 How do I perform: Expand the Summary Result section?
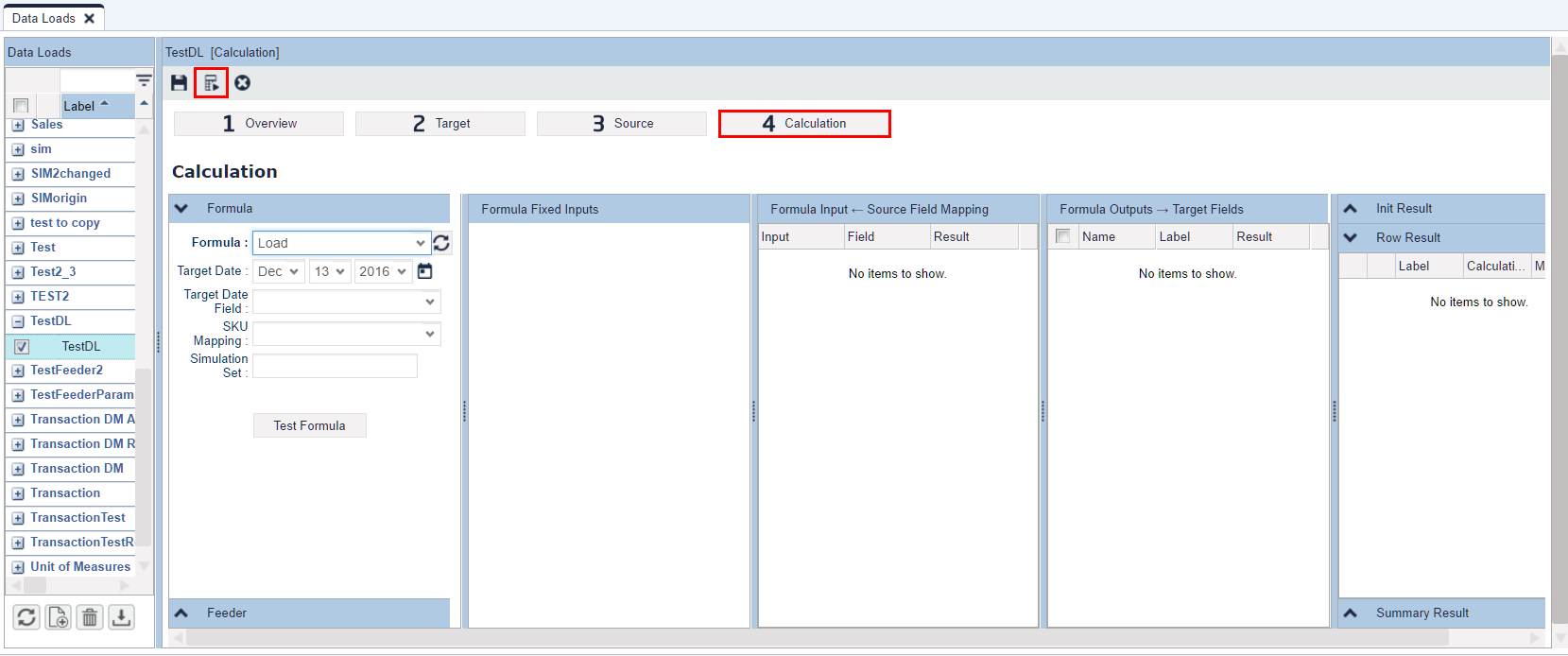pyautogui.click(x=1351, y=613)
